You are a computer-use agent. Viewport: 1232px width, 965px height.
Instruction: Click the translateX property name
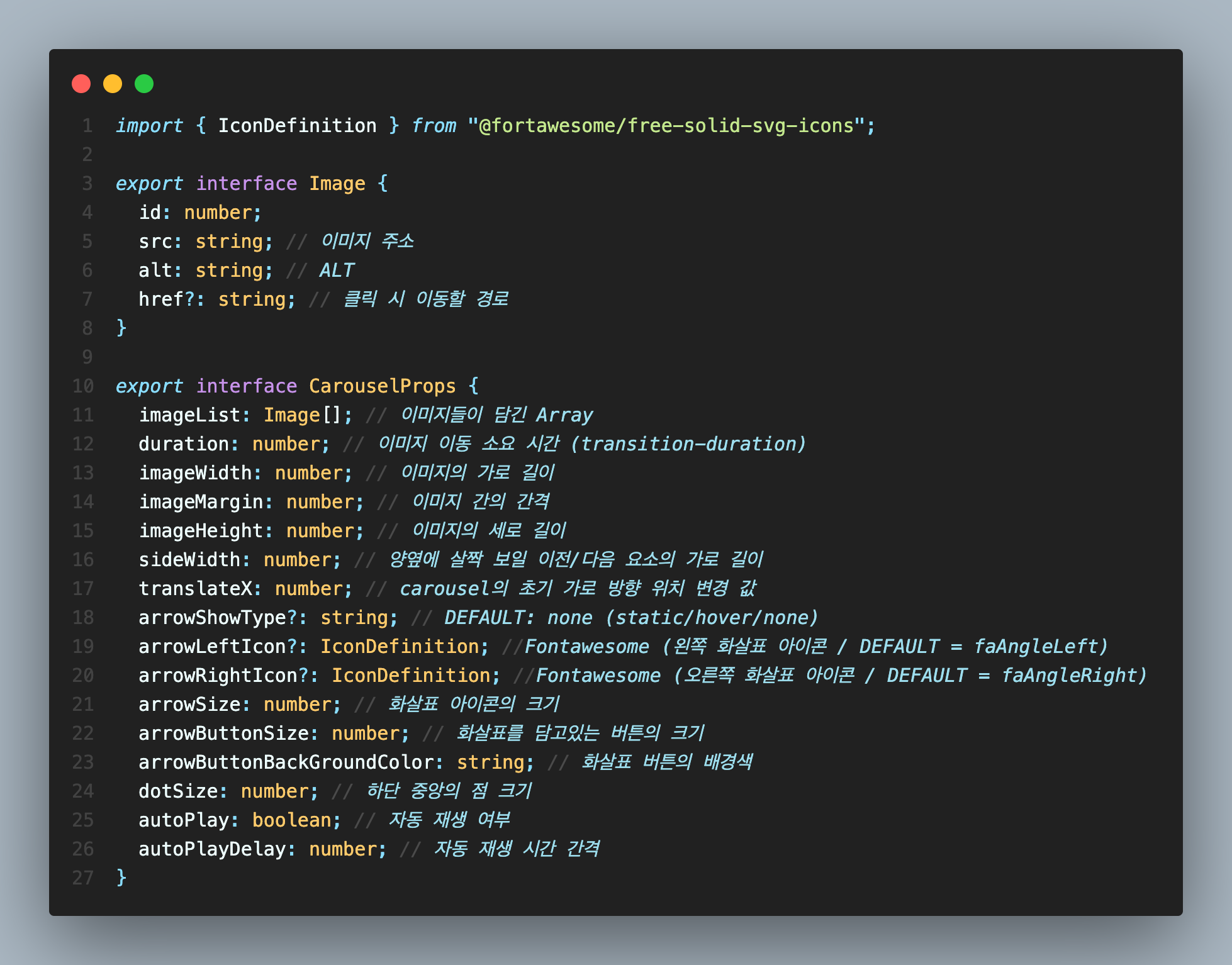195,589
